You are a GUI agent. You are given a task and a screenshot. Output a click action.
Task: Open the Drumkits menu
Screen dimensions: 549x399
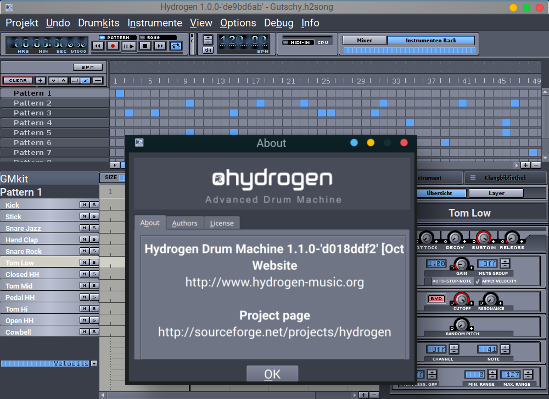click(x=99, y=23)
